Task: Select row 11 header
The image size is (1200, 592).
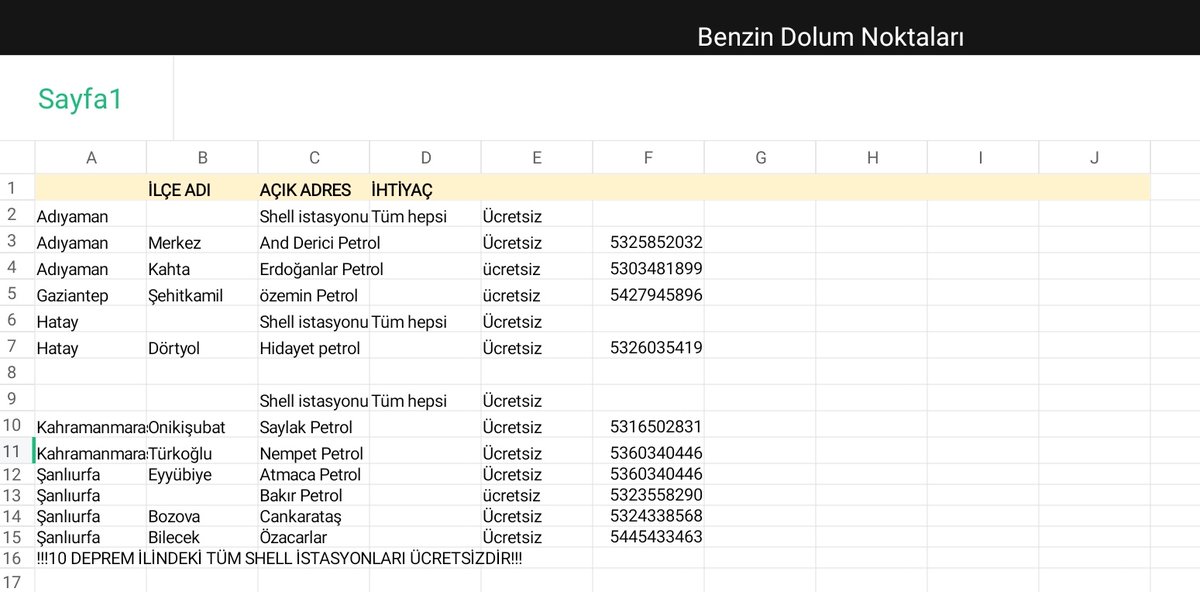Action: 17,451
